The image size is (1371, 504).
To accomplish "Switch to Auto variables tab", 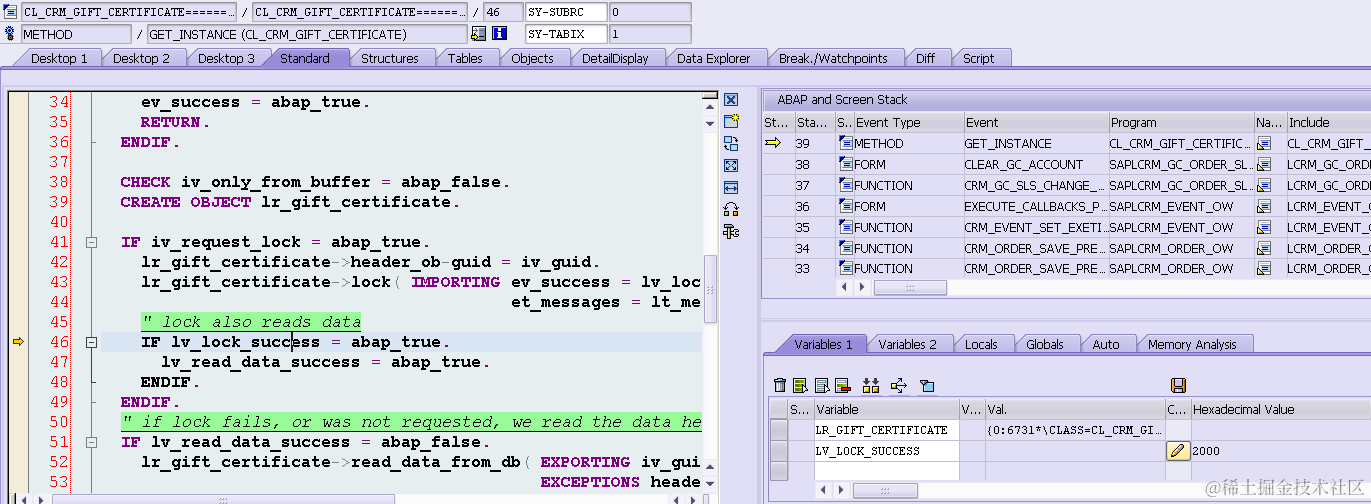I will tap(1106, 344).
